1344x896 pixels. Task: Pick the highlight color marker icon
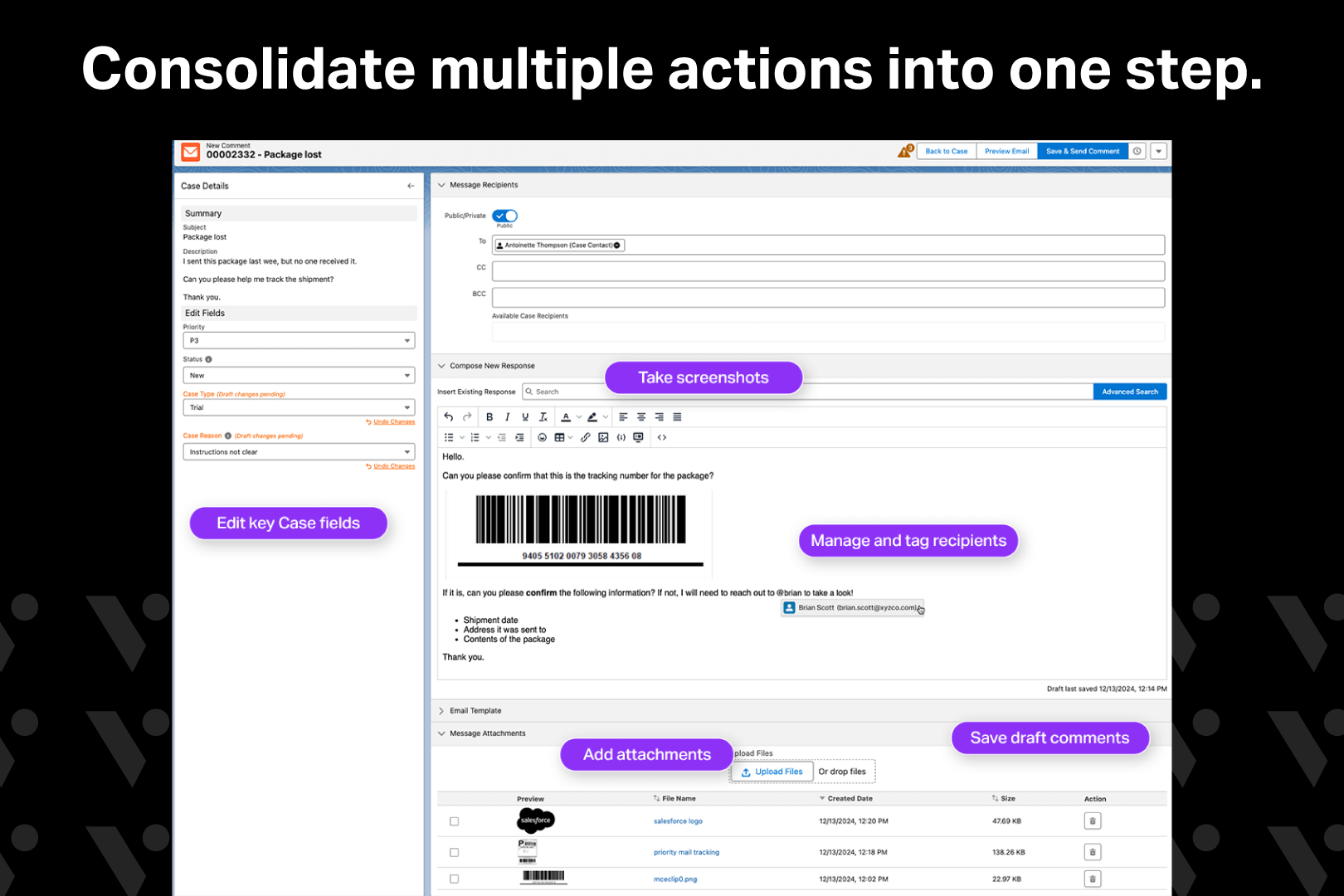[x=592, y=417]
